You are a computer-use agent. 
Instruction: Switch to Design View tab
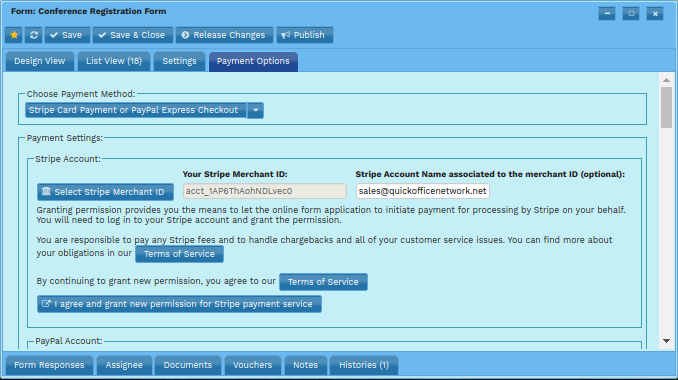coord(40,61)
